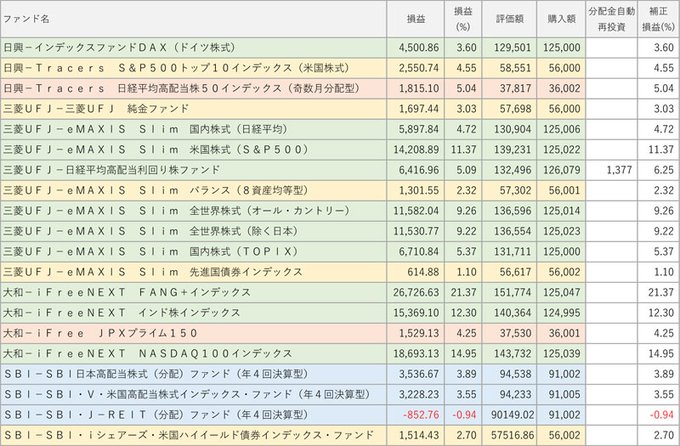Select the profit value 6,710.84
The height and width of the screenshot is (446, 680).
tap(419, 252)
